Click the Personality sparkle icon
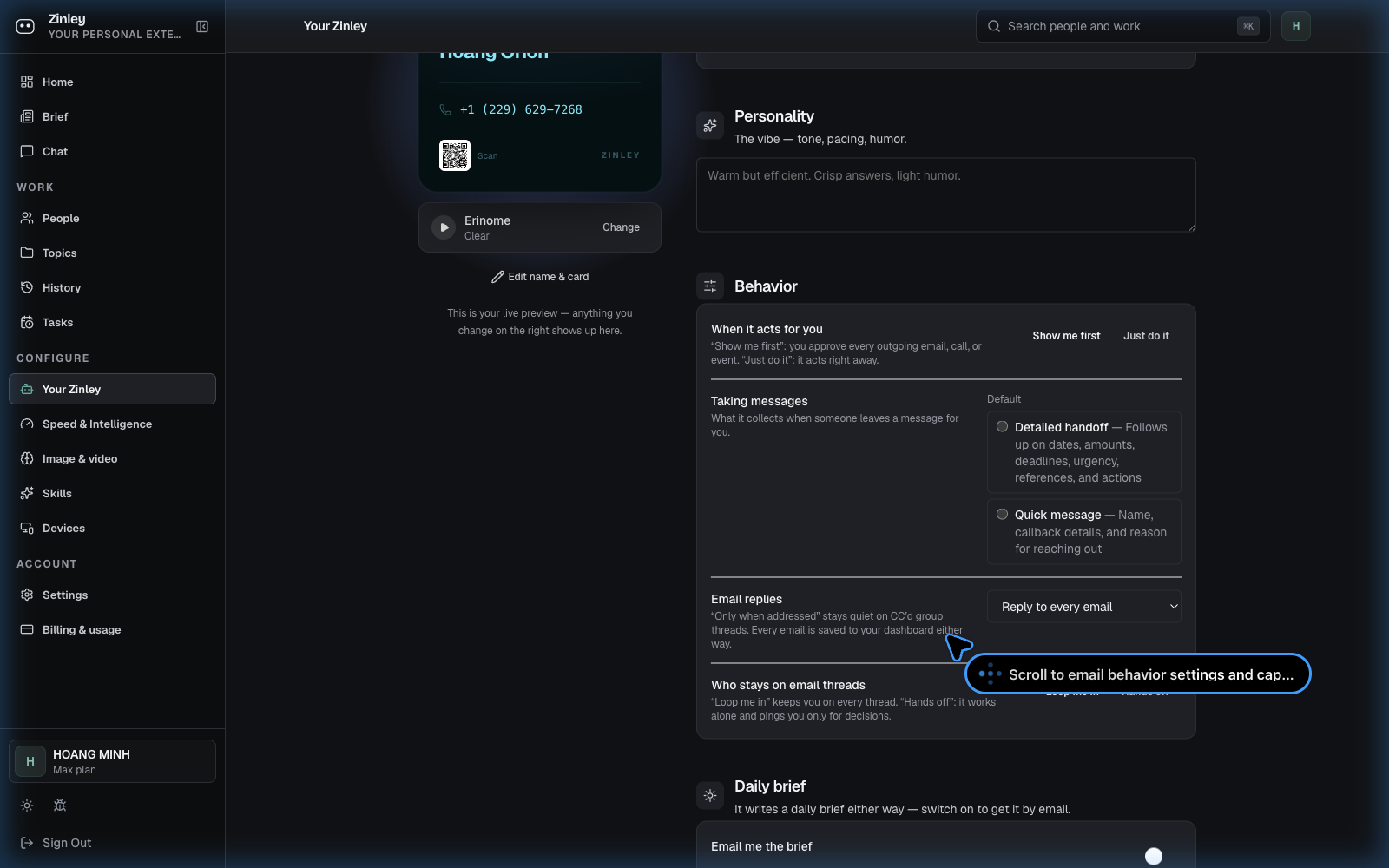 pyautogui.click(x=710, y=125)
